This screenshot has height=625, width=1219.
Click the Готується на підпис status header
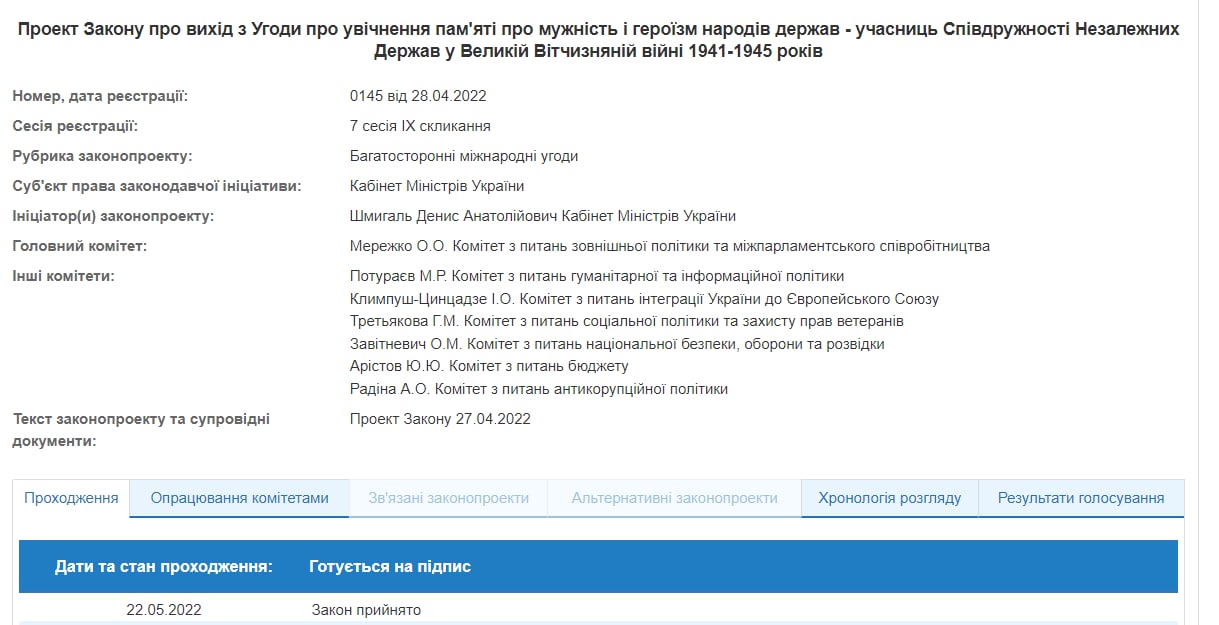[390, 567]
